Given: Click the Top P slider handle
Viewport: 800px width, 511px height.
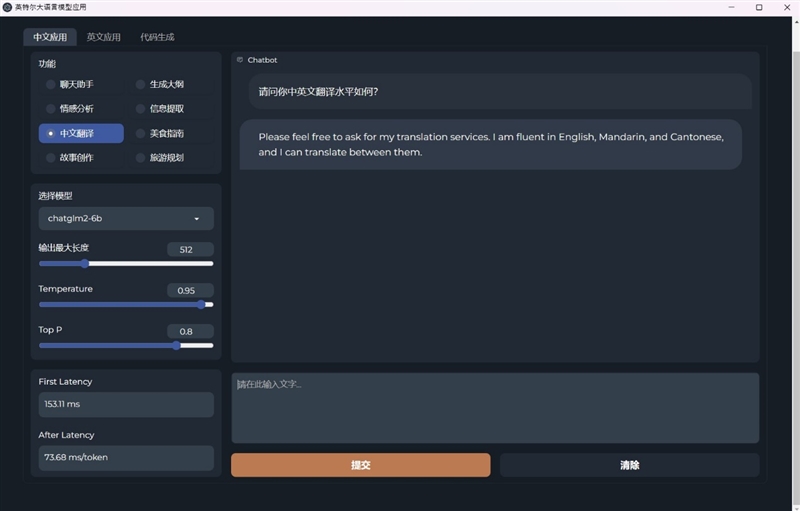Looking at the screenshot, I should point(176,345).
